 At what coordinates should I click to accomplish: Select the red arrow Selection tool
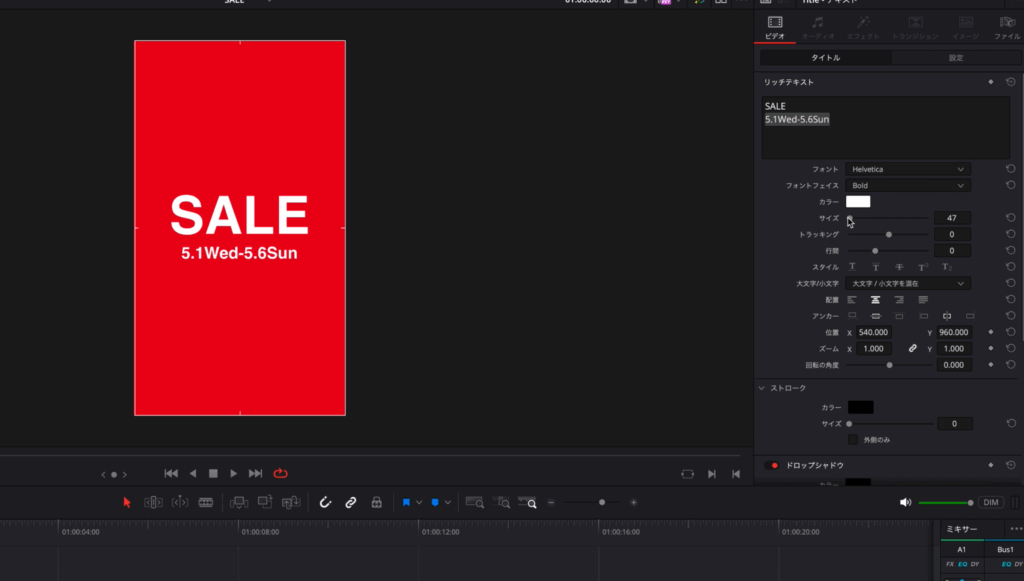(x=127, y=502)
